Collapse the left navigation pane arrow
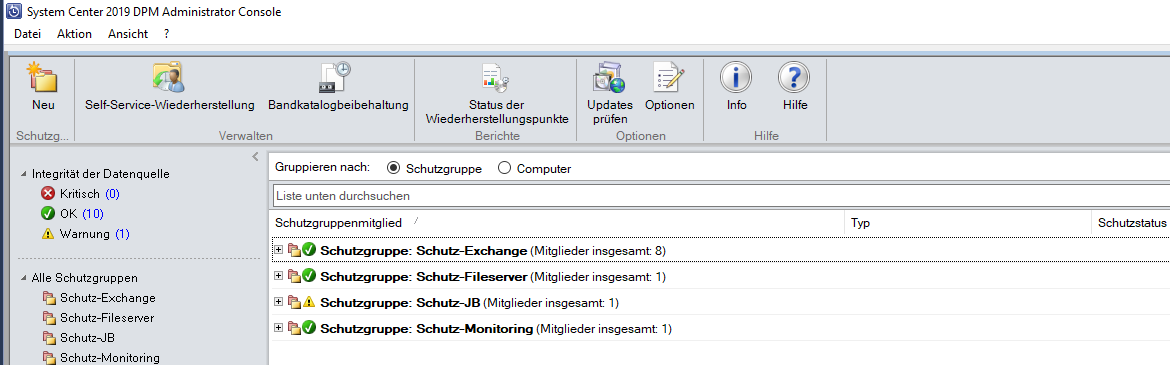The width and height of the screenshot is (1170, 365). pyautogui.click(x=255, y=157)
